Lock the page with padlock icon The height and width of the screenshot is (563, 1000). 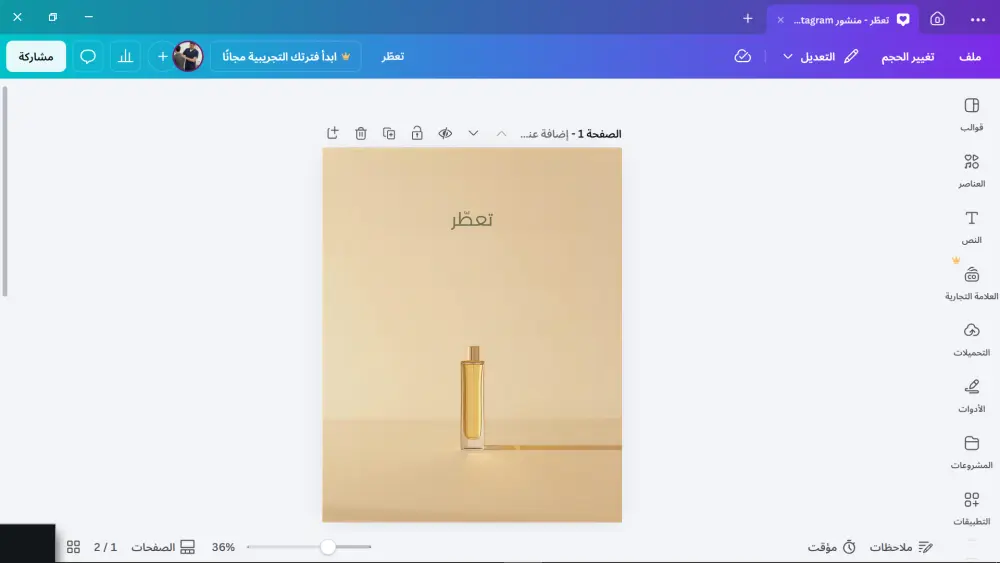417,133
